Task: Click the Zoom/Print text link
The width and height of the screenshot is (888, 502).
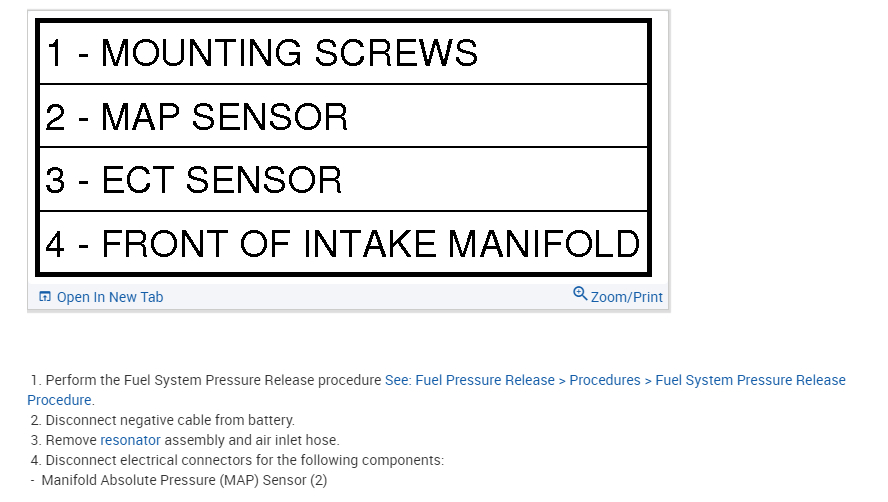Action: tap(626, 297)
